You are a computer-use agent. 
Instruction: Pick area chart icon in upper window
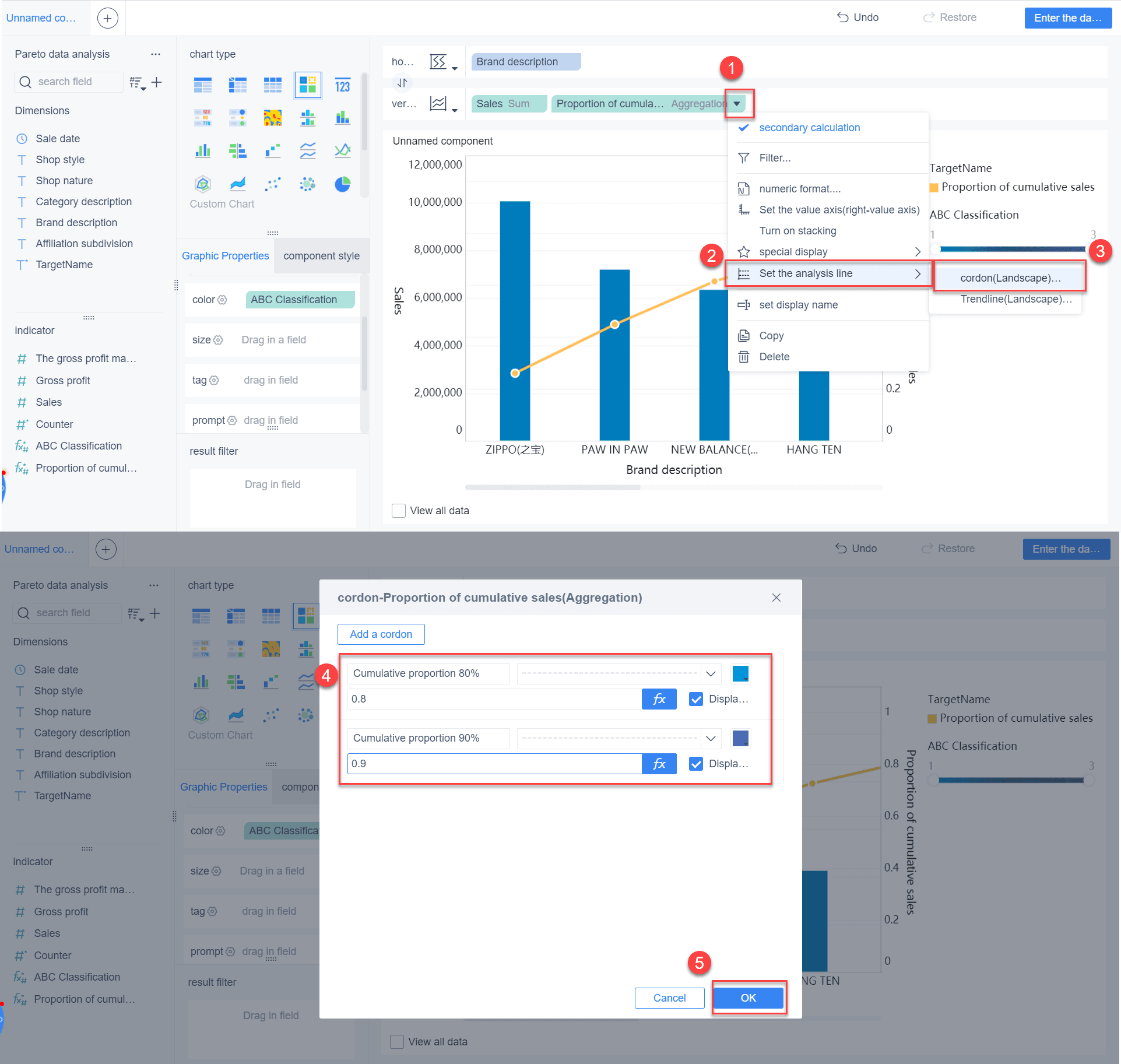point(237,184)
